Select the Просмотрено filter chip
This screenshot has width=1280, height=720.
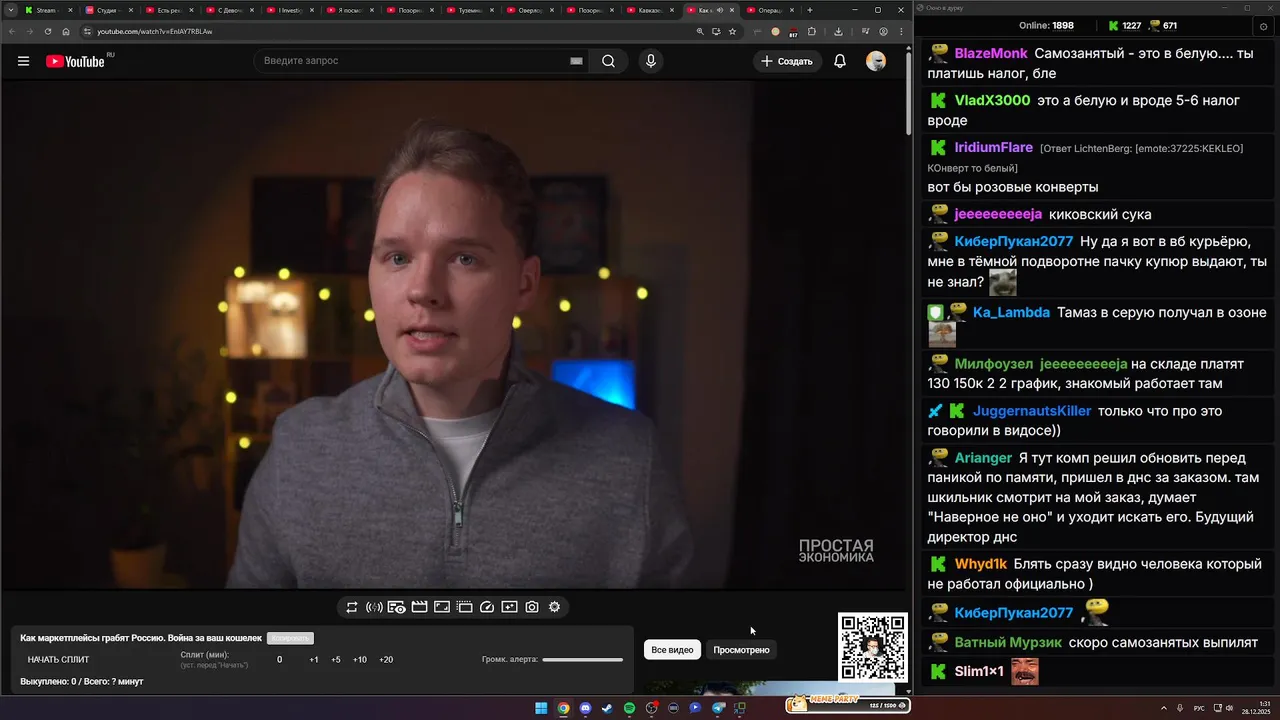[x=741, y=650]
